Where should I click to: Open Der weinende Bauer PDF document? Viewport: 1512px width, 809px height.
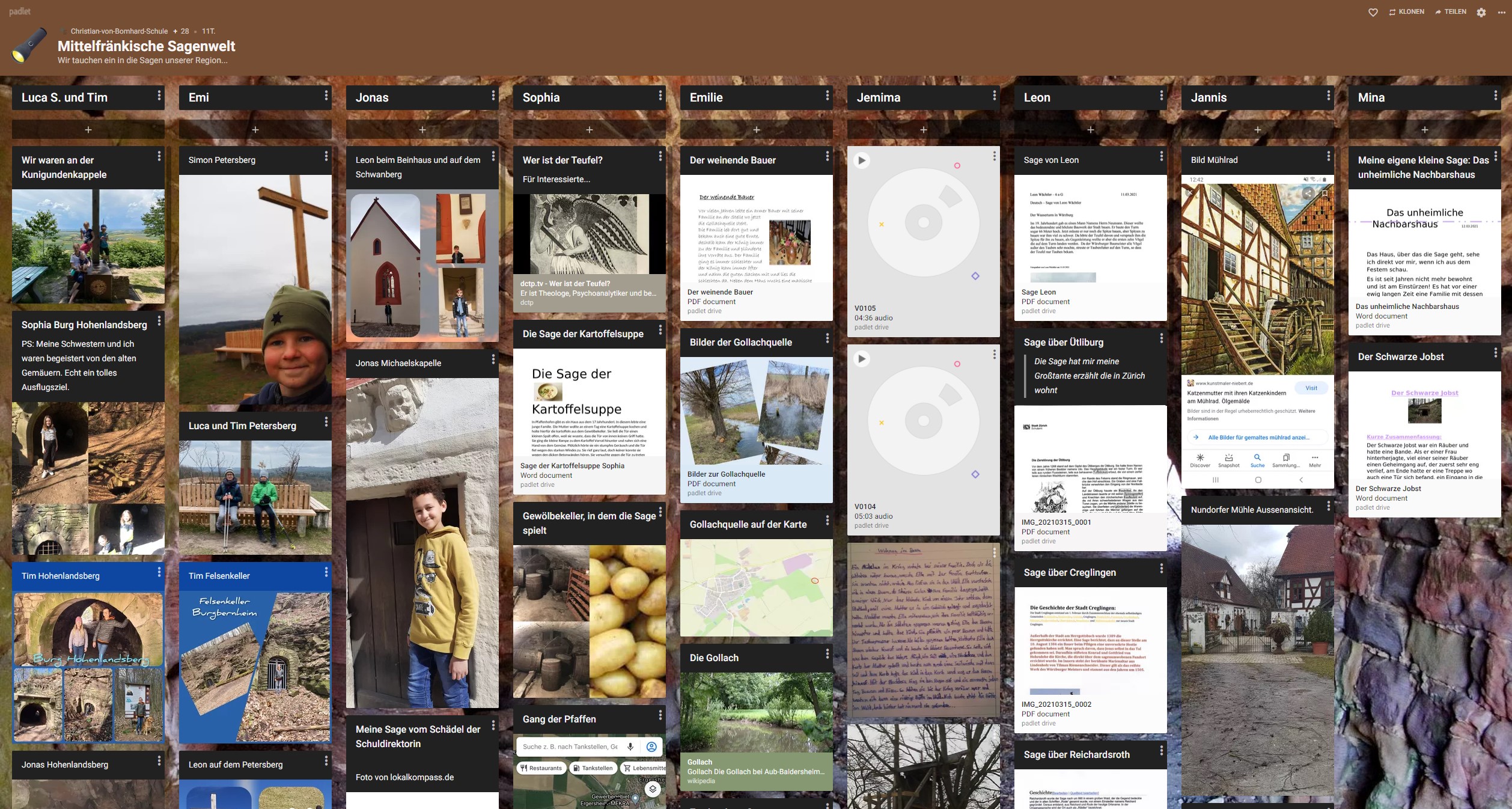[x=757, y=248]
